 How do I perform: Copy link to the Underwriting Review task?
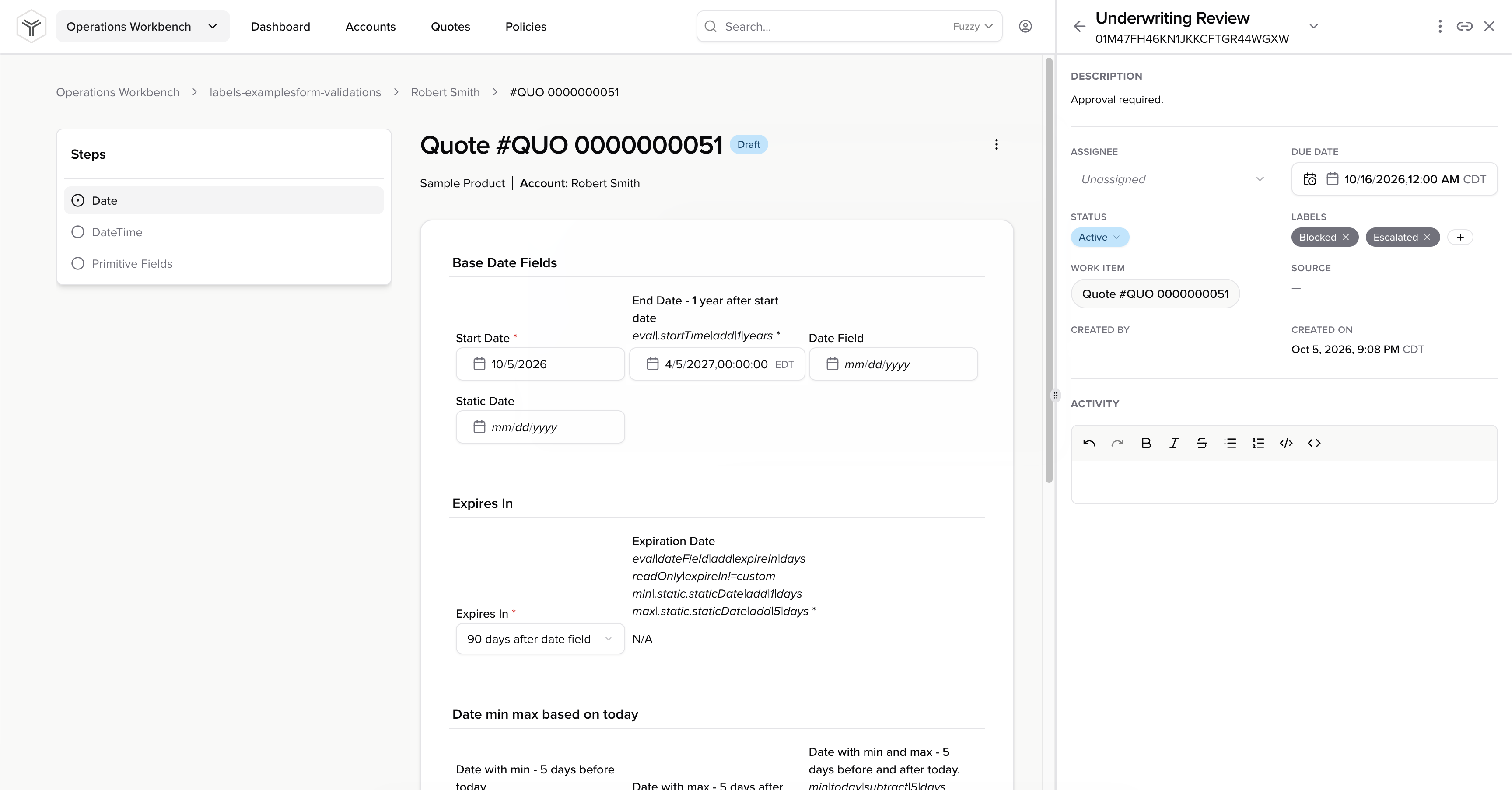[1464, 26]
